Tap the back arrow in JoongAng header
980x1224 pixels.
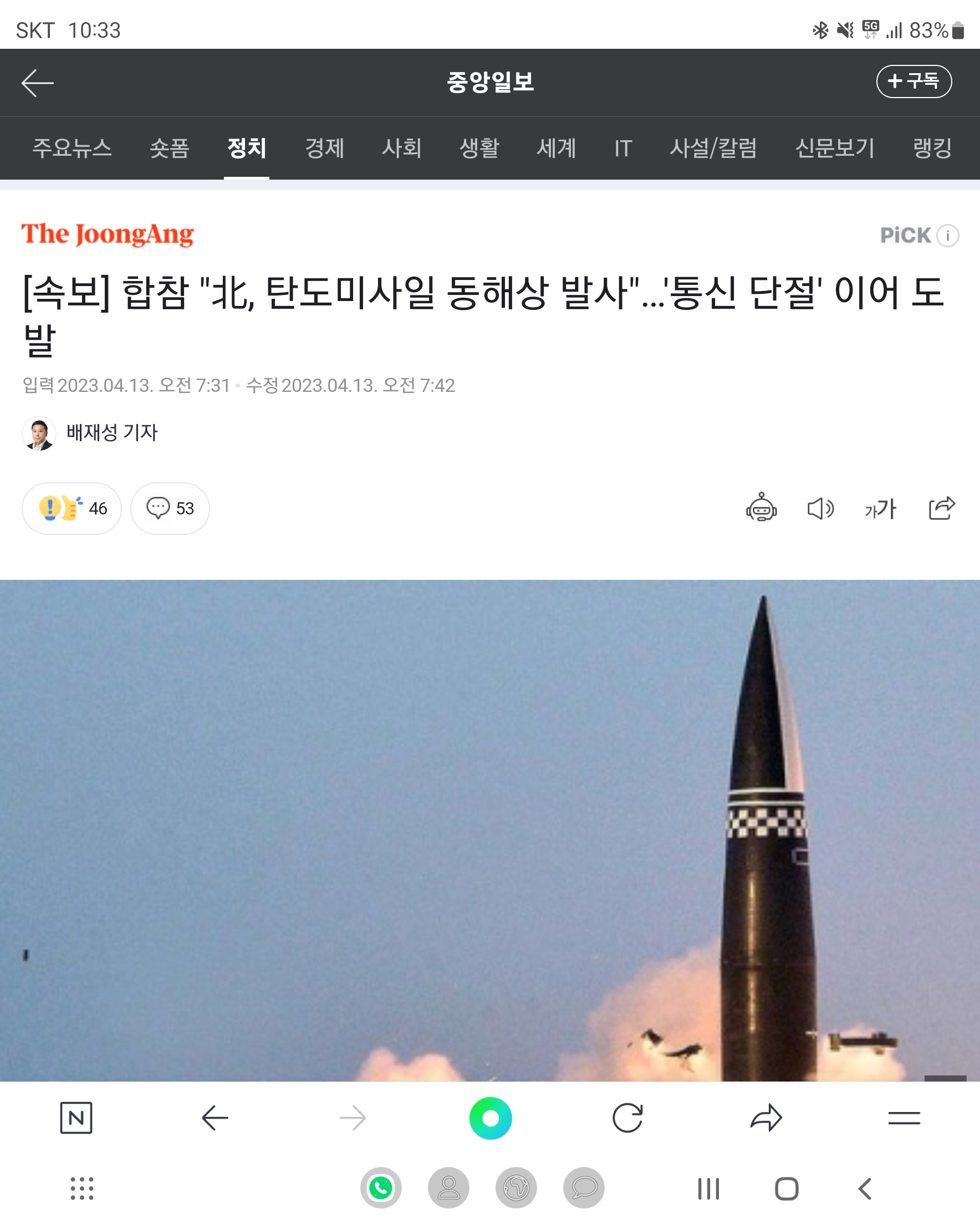point(38,83)
